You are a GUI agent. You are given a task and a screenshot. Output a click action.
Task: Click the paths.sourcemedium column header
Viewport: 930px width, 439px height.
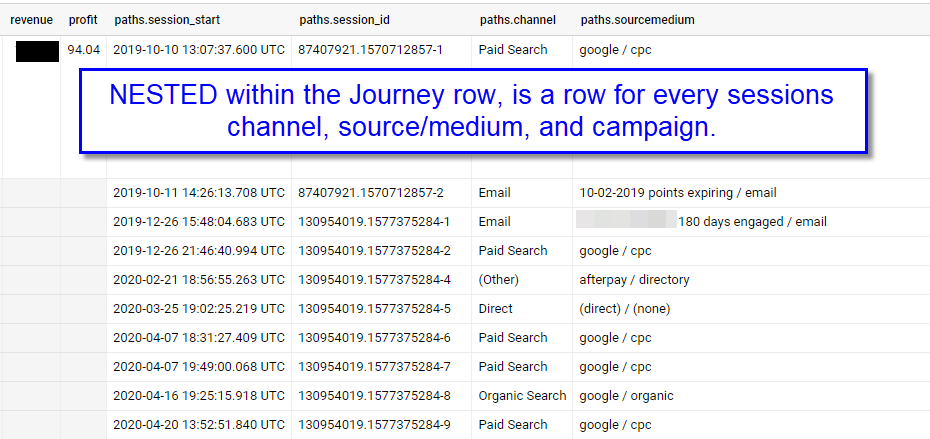coord(638,20)
